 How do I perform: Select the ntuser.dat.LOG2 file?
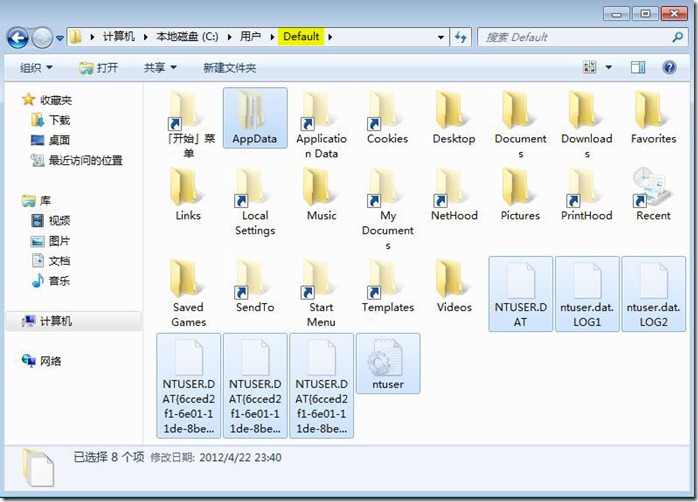(x=653, y=294)
